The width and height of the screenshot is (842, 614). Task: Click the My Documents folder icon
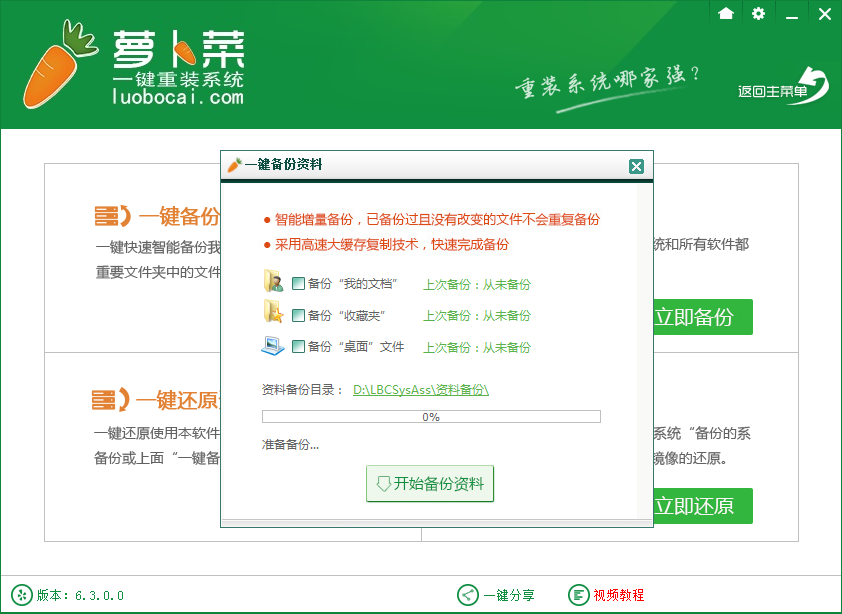[x=273, y=281]
